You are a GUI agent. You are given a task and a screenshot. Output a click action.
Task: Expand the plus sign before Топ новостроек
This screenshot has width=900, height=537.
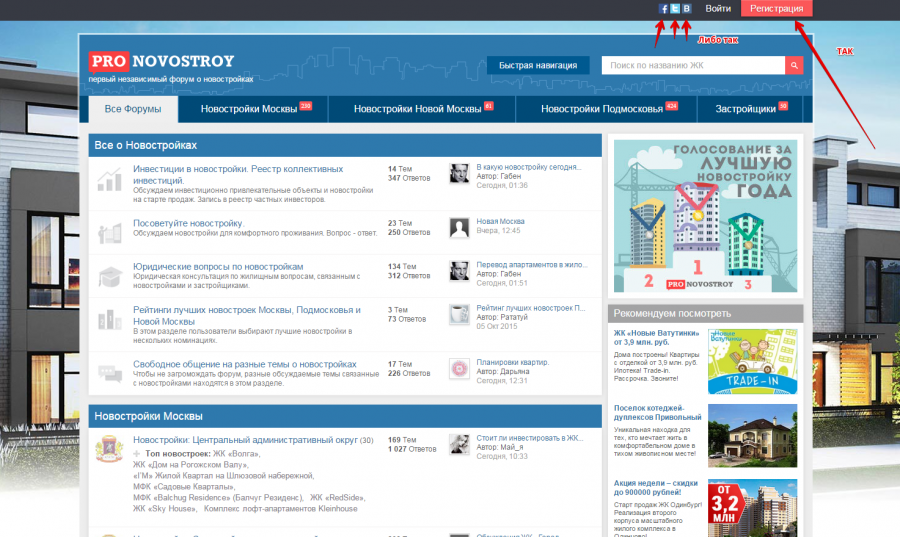coord(137,454)
